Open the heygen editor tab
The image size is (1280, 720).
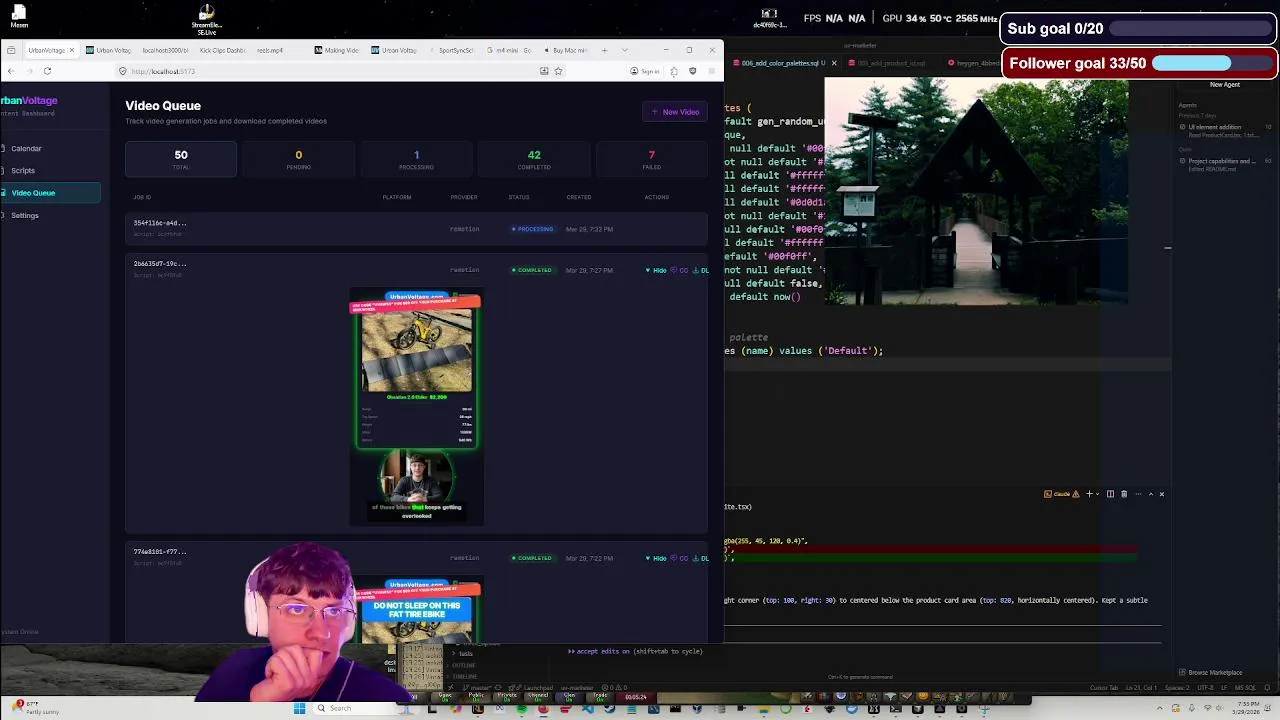974,63
